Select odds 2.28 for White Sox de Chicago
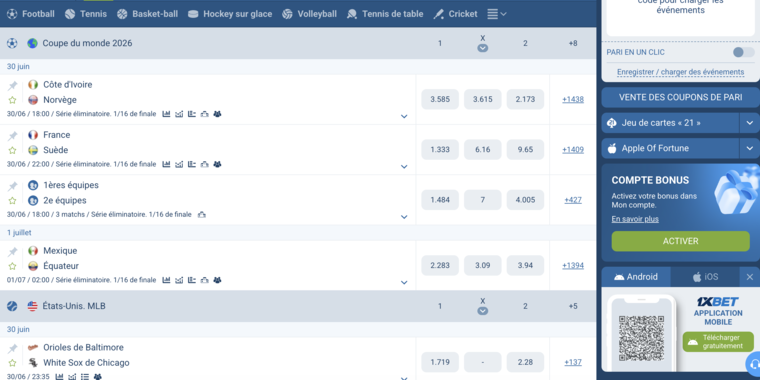760x380 pixels. (525, 362)
